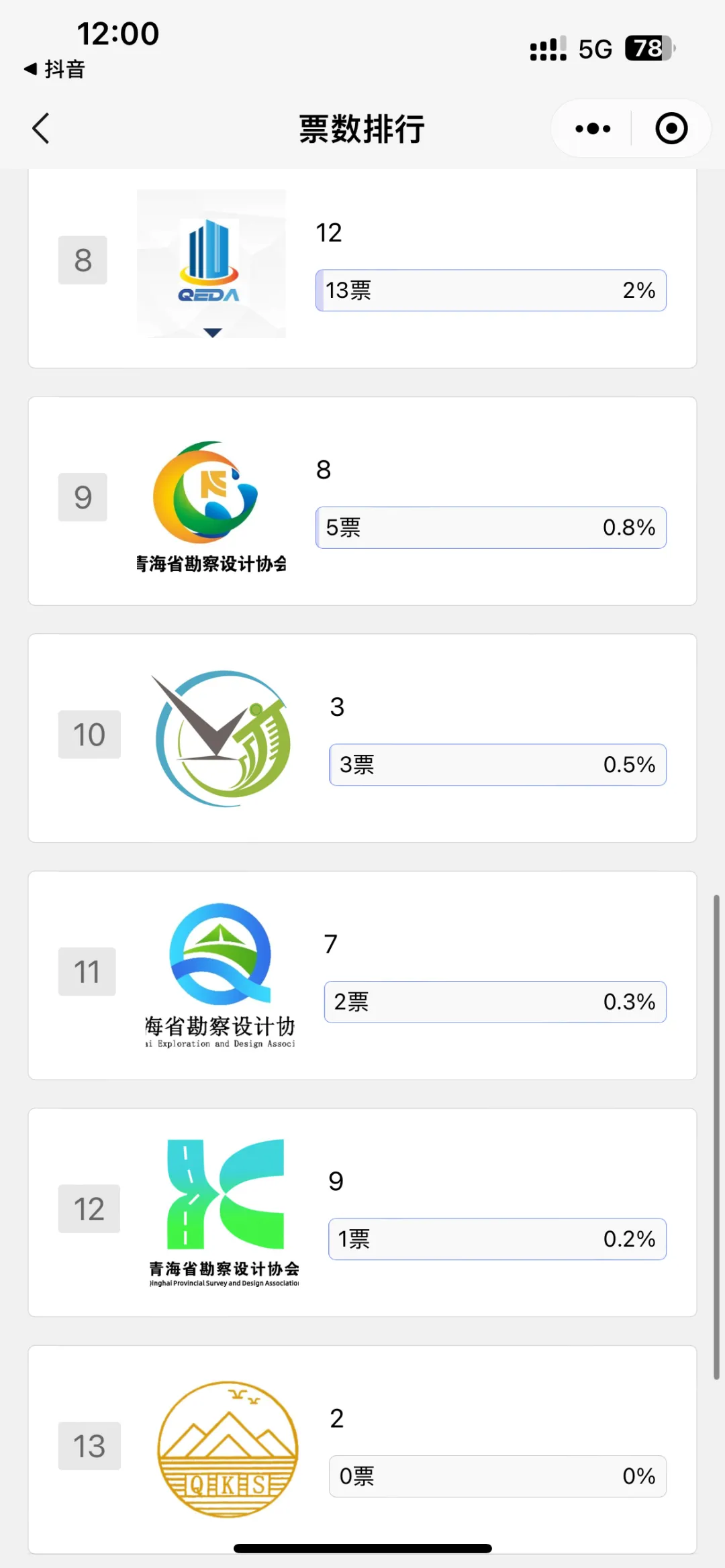
Task: Tap the 2票 0.3% vote bar
Action: 495,1002
